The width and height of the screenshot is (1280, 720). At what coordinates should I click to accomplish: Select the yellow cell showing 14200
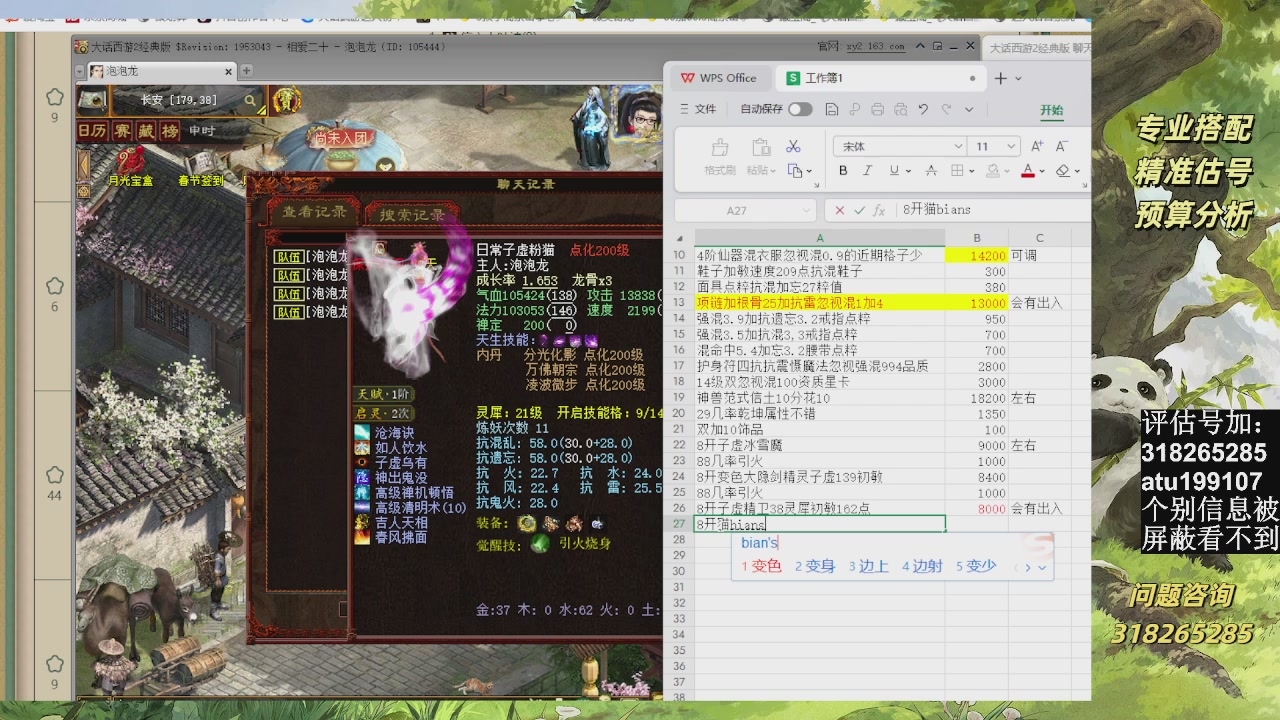point(977,256)
